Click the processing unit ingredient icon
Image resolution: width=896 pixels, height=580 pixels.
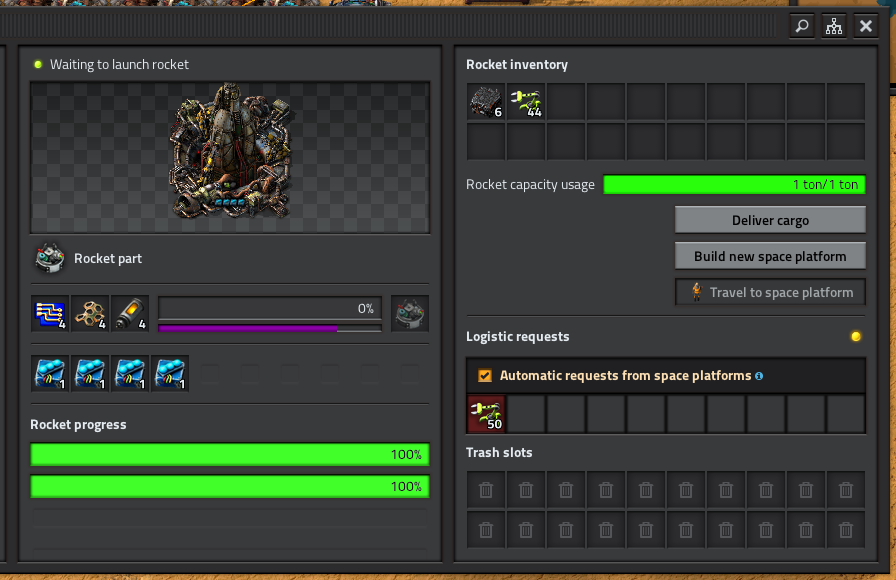pos(49,314)
